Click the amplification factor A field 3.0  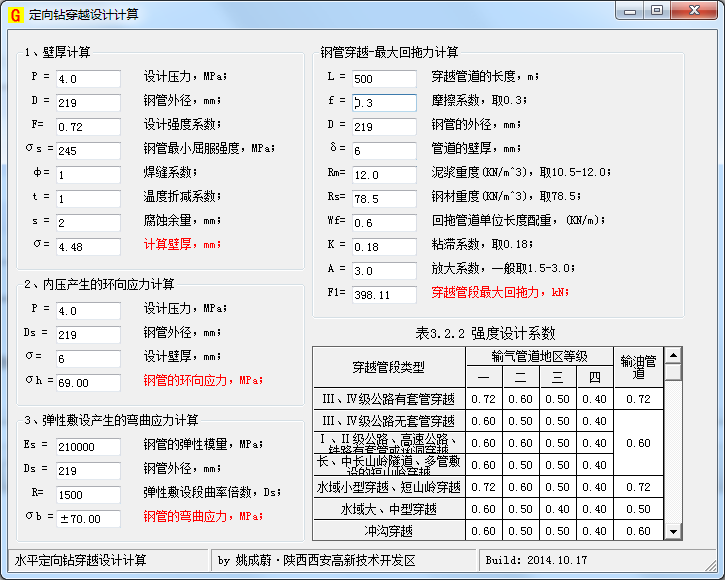384,271
